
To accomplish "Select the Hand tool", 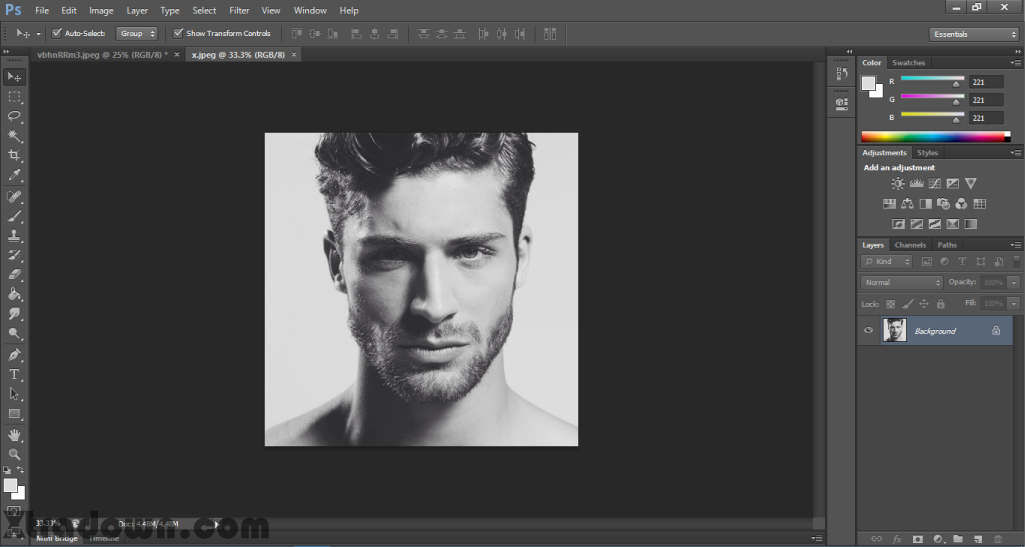I will click(x=14, y=435).
